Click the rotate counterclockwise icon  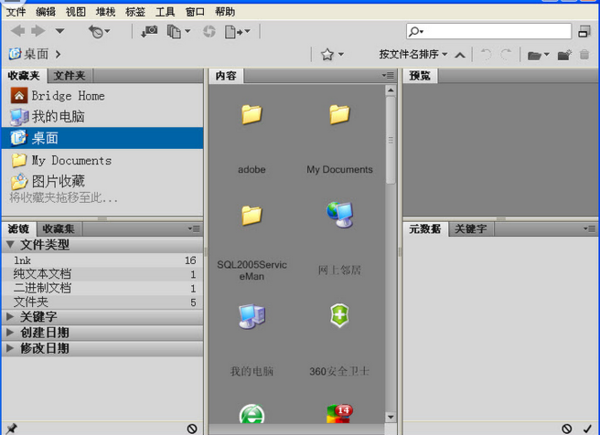pos(487,54)
